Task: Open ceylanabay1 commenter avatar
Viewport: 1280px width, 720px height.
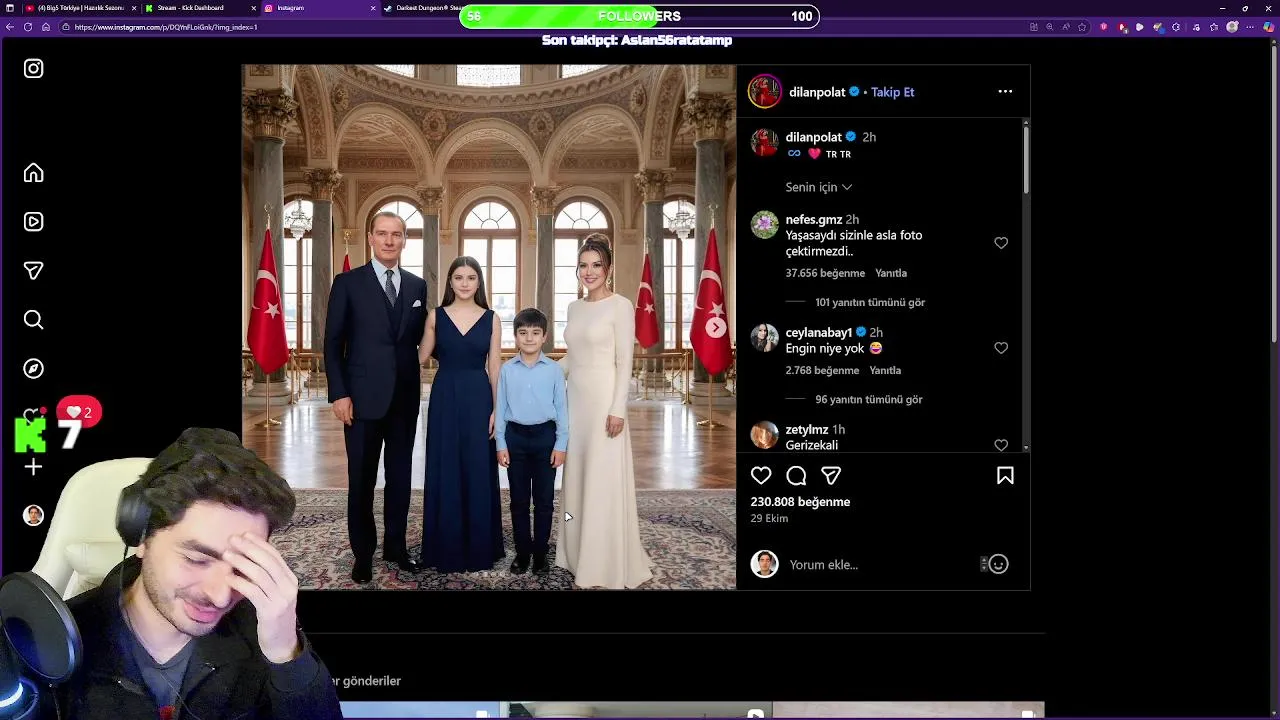Action: [765, 337]
